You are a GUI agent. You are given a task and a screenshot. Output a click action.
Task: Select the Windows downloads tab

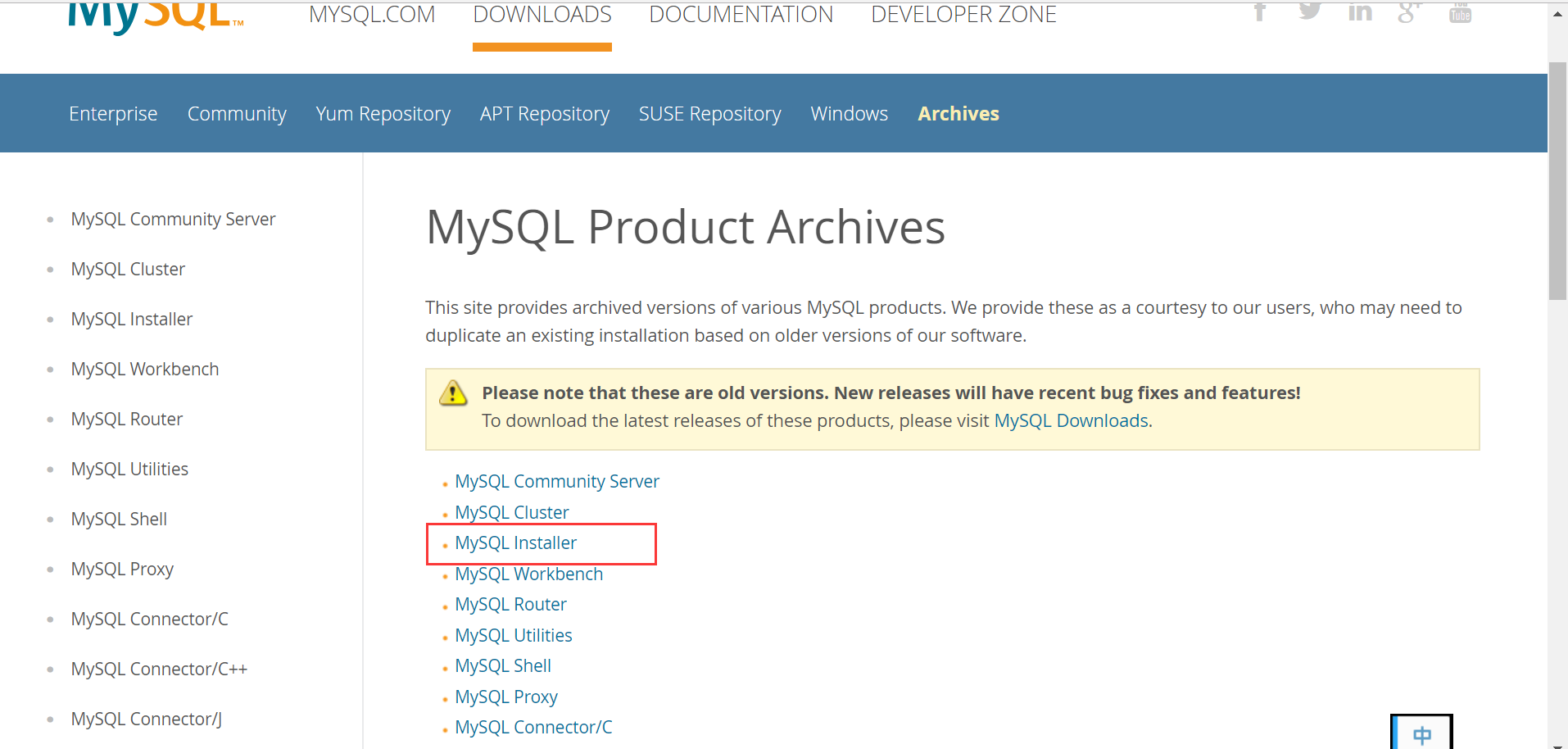click(850, 114)
